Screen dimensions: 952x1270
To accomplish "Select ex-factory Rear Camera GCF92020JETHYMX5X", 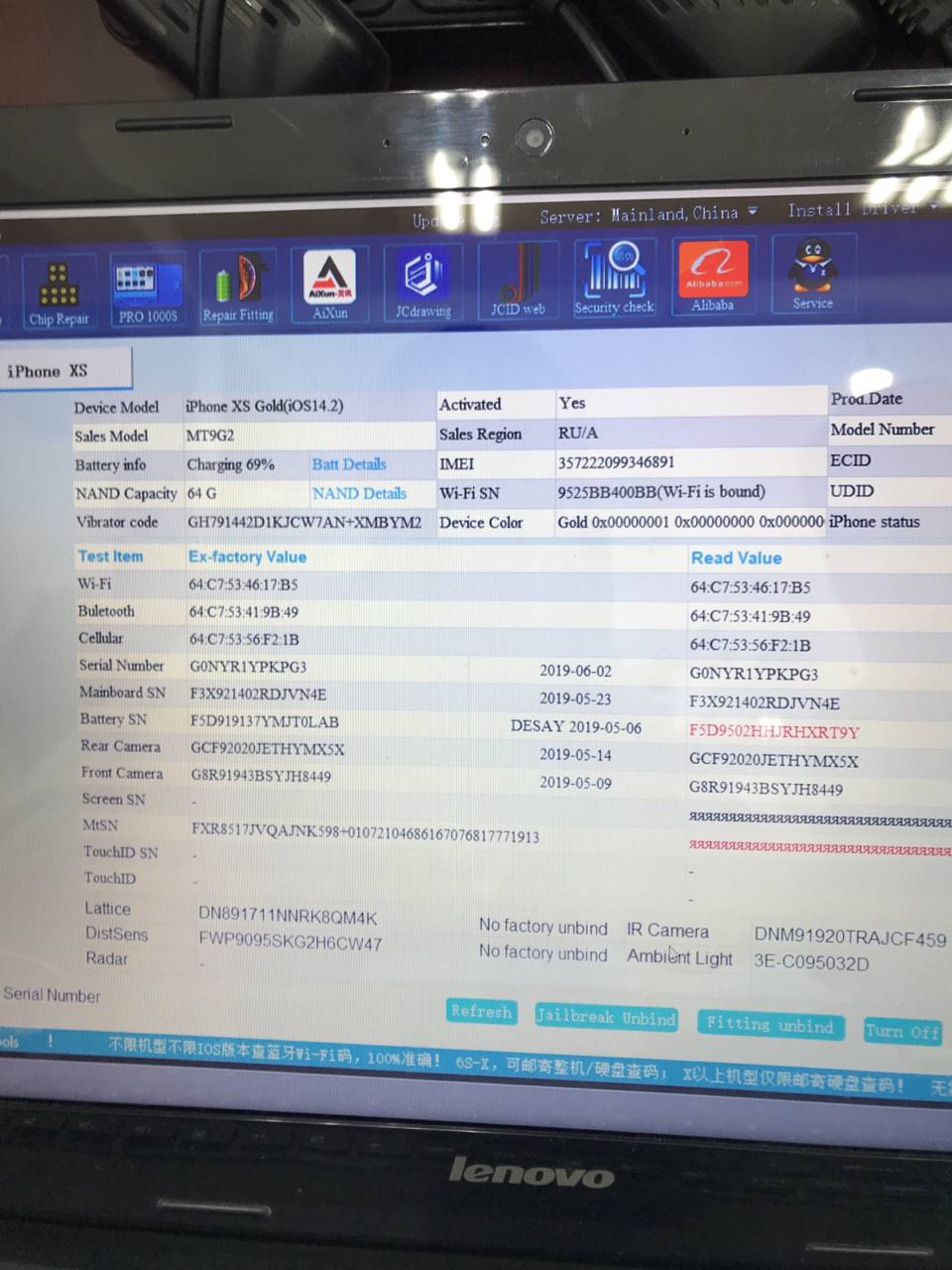I will click(268, 749).
